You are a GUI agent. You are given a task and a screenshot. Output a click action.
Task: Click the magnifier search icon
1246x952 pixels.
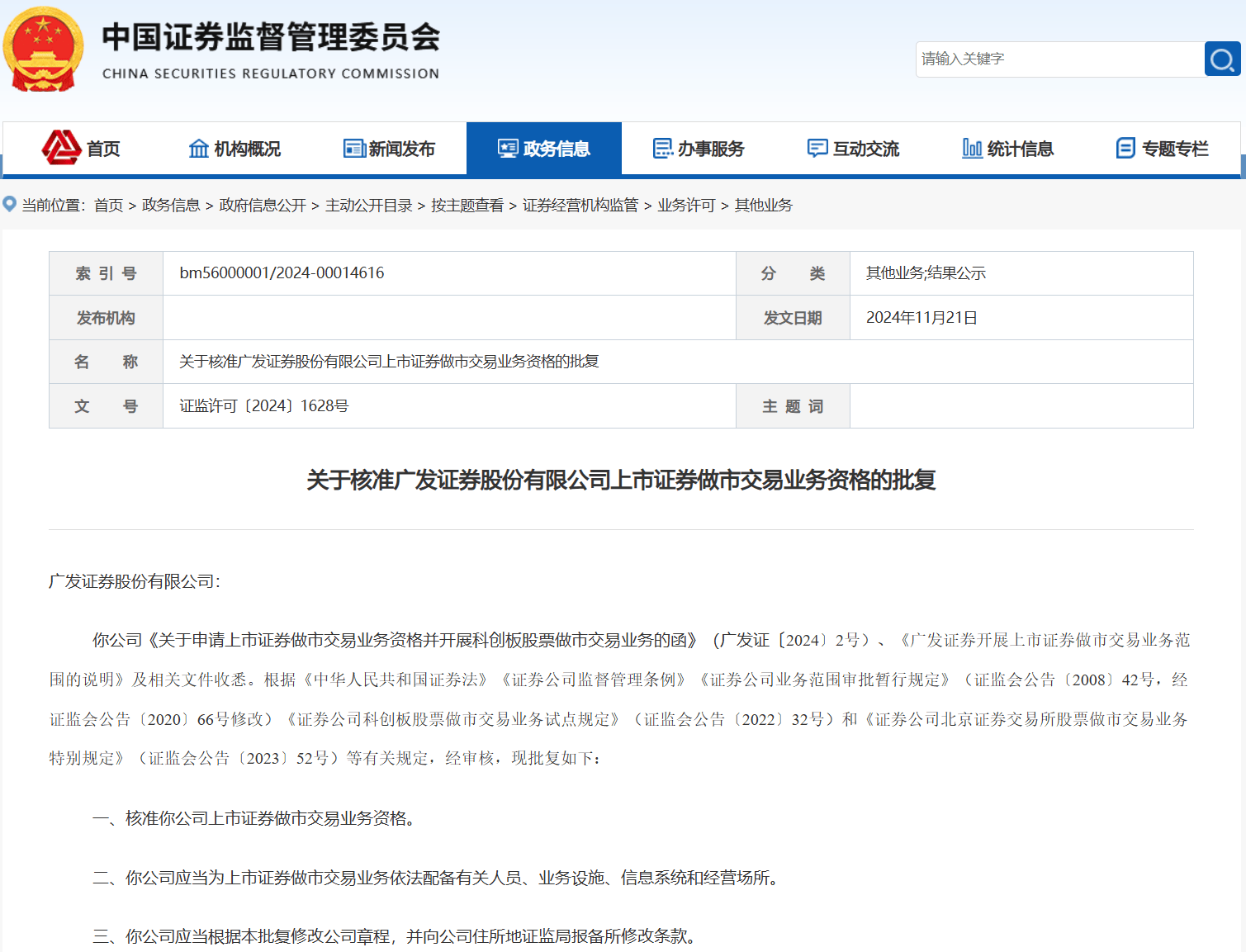coord(1222,59)
